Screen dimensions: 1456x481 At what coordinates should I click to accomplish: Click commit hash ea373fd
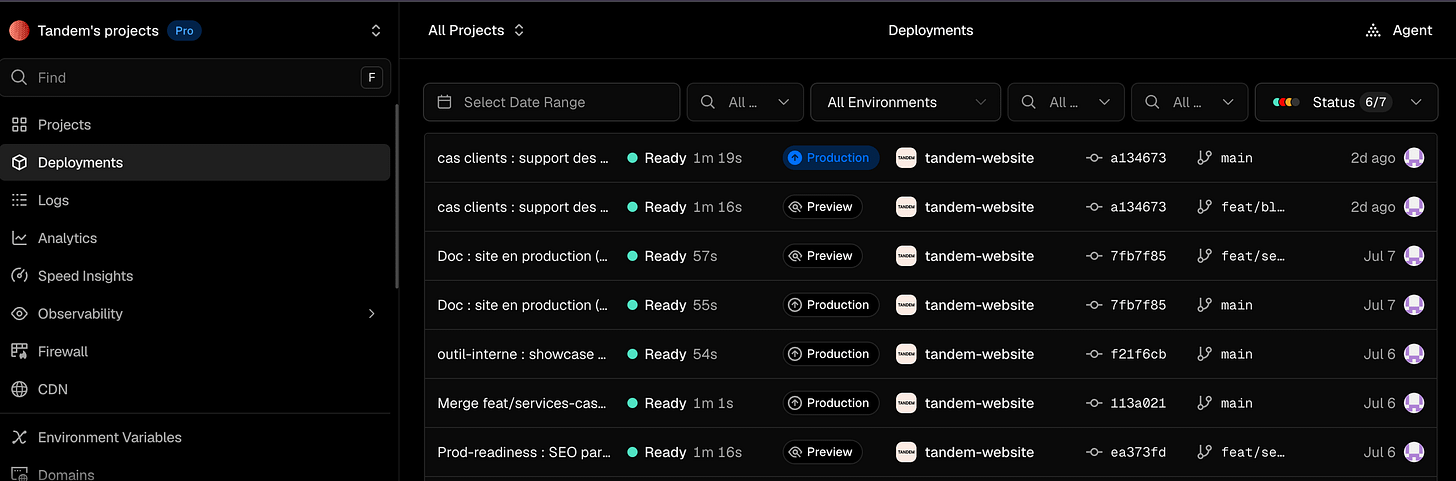coord(1138,452)
